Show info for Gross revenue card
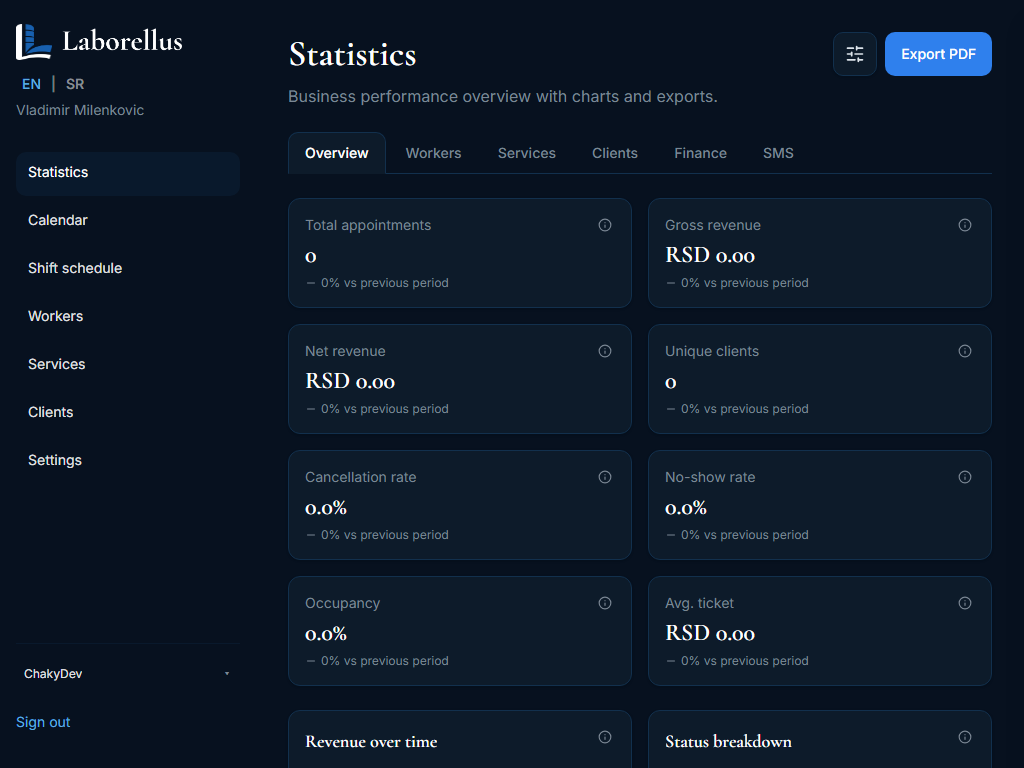This screenshot has height=768, width=1024. coord(965,225)
